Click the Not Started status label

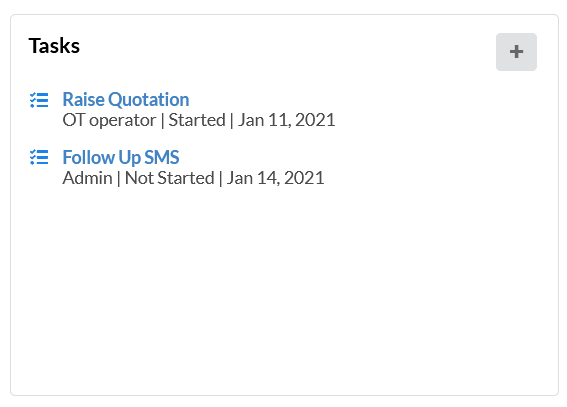pos(169,178)
